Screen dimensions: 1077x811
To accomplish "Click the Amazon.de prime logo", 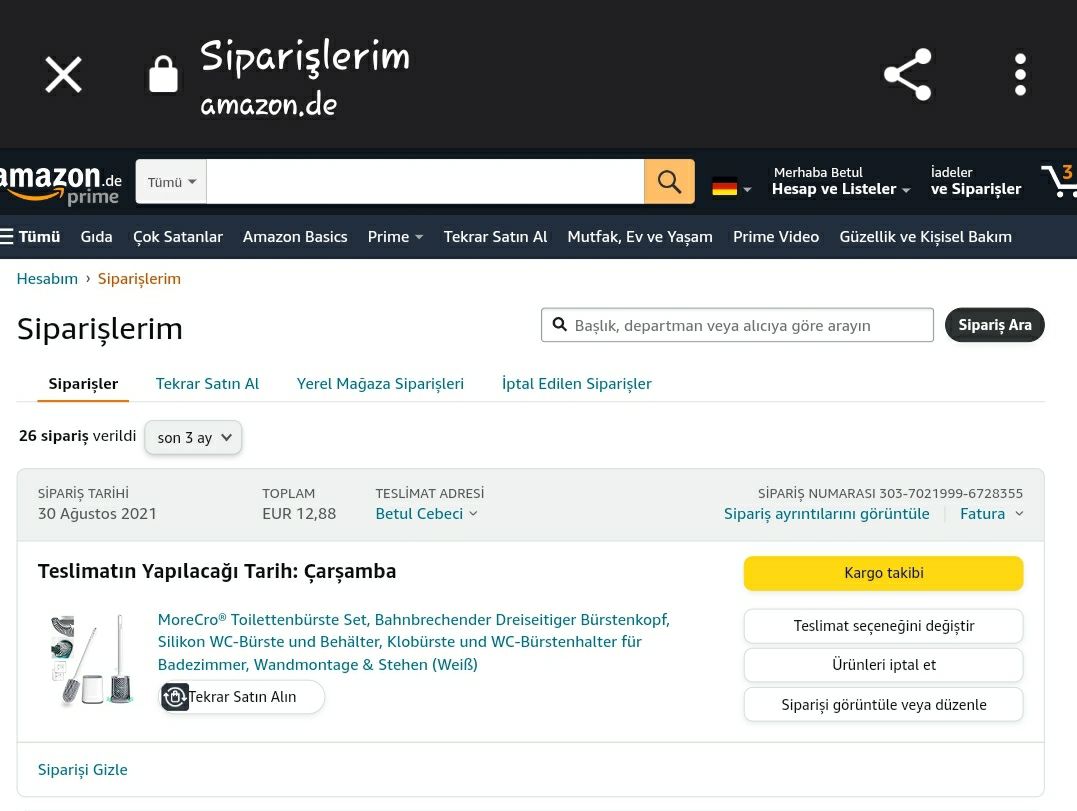I will (60, 184).
